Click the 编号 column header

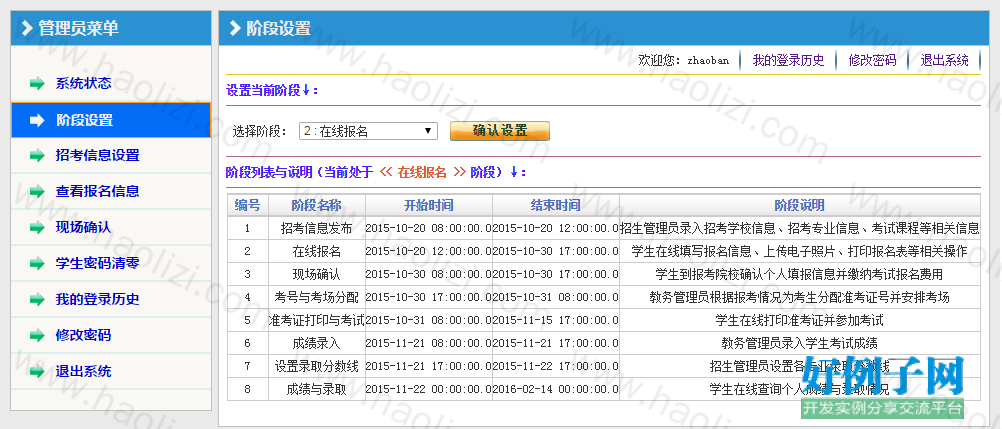coord(247,205)
